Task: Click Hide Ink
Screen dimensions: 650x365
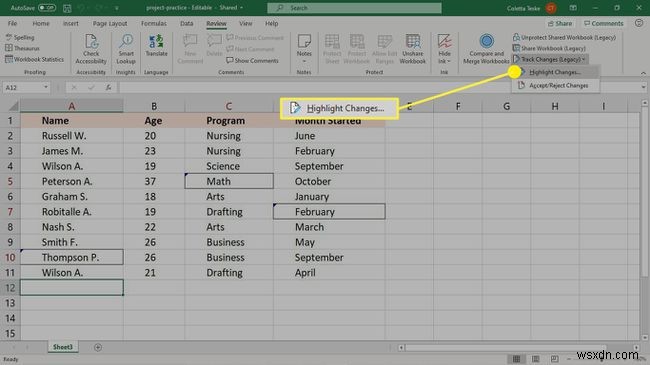Action: [x=444, y=49]
